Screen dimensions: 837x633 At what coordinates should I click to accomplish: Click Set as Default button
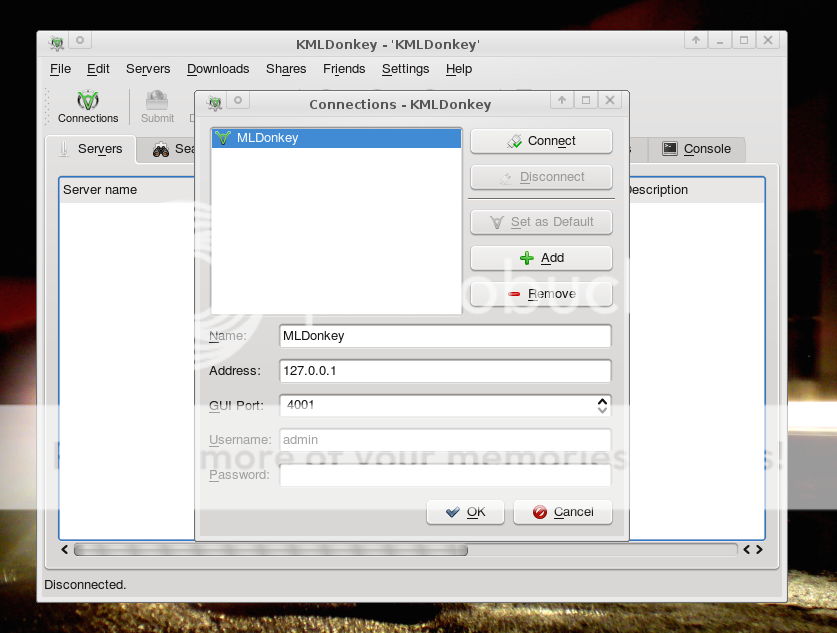541,221
